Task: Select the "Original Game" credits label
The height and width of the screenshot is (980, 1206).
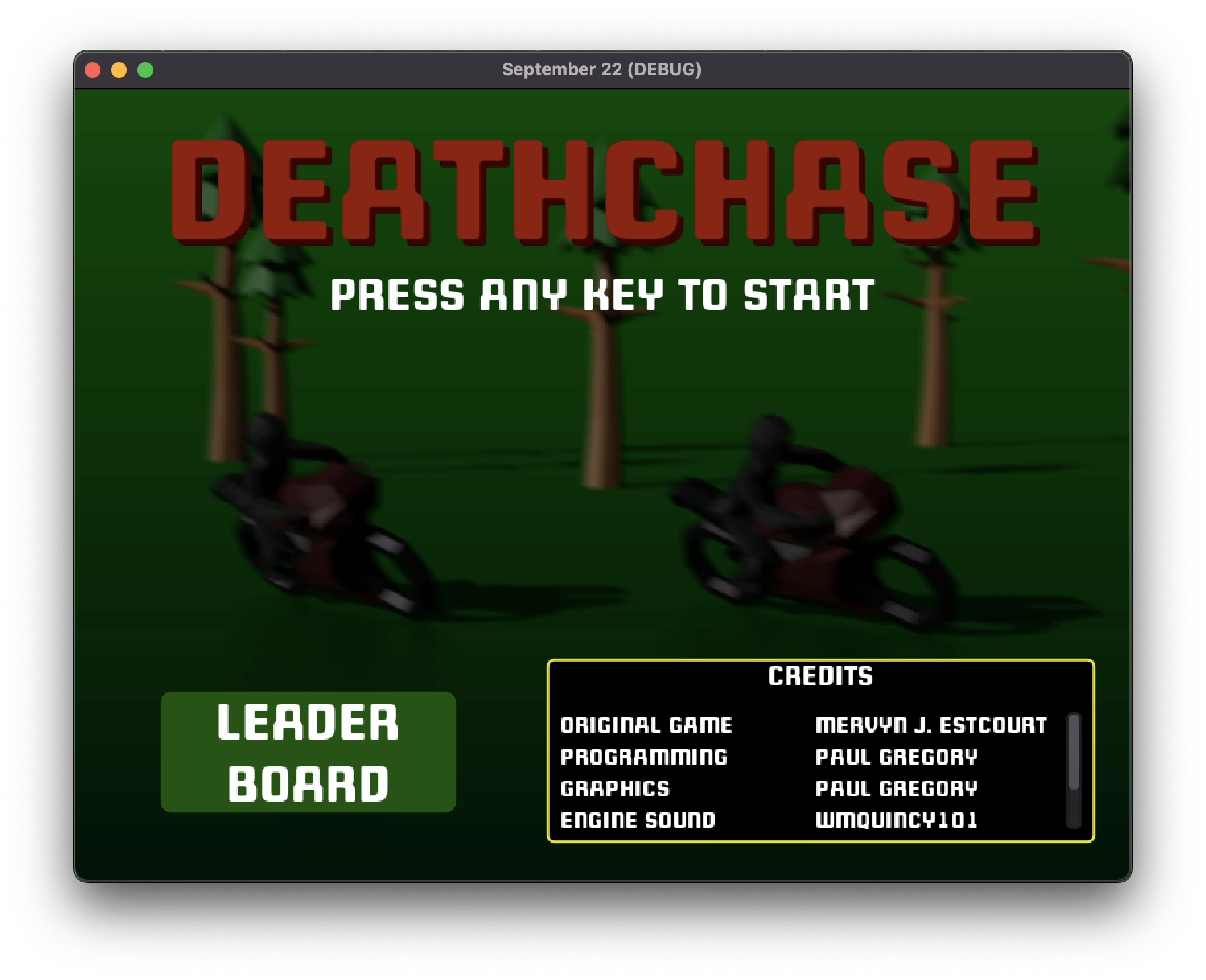Action: click(x=646, y=725)
